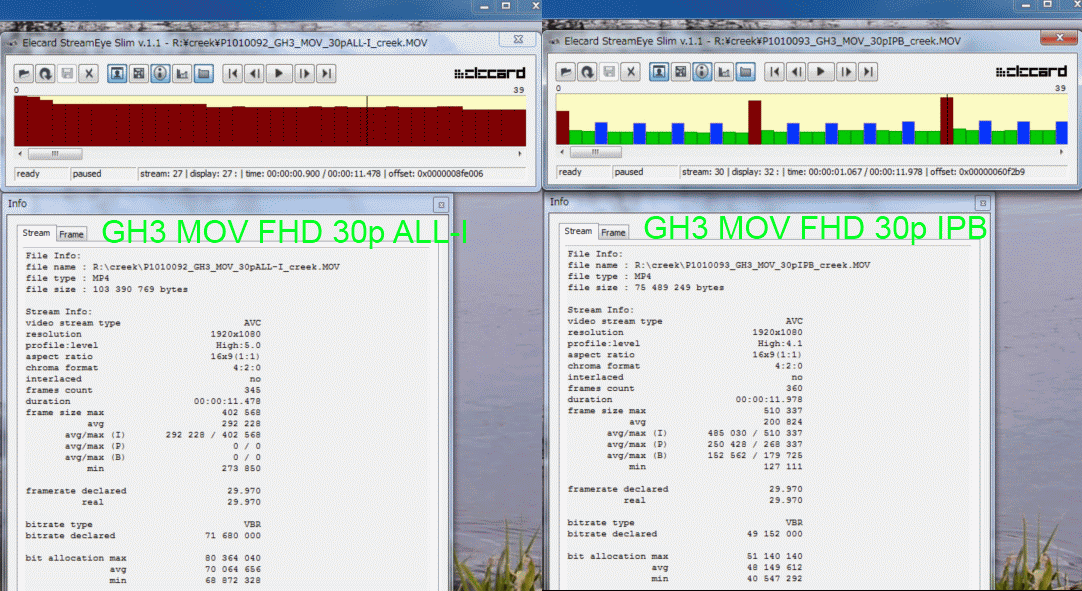The image size is (1082, 591).
Task: Jump to last frame in IPB window
Action: tap(868, 71)
